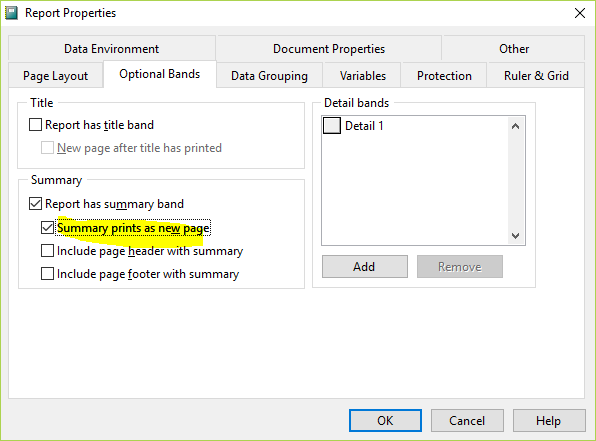Switch to the Variables tab

pos(363,75)
